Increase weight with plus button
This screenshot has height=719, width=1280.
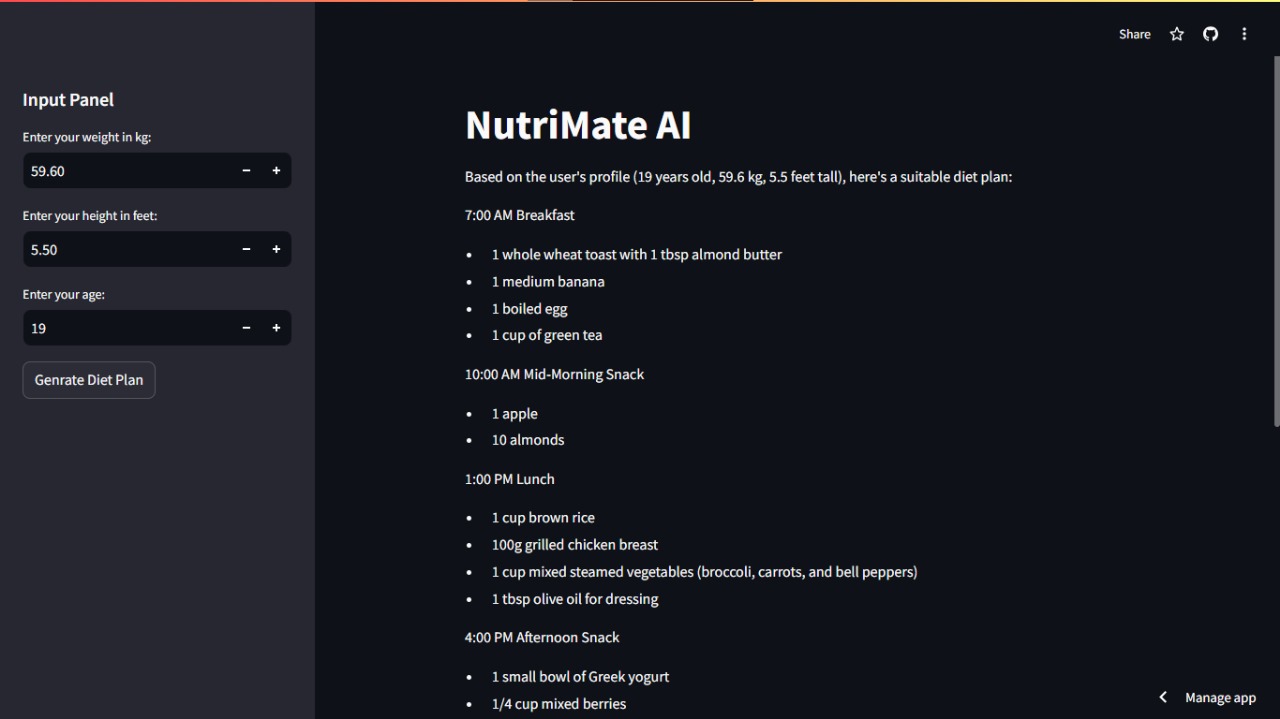(x=276, y=171)
